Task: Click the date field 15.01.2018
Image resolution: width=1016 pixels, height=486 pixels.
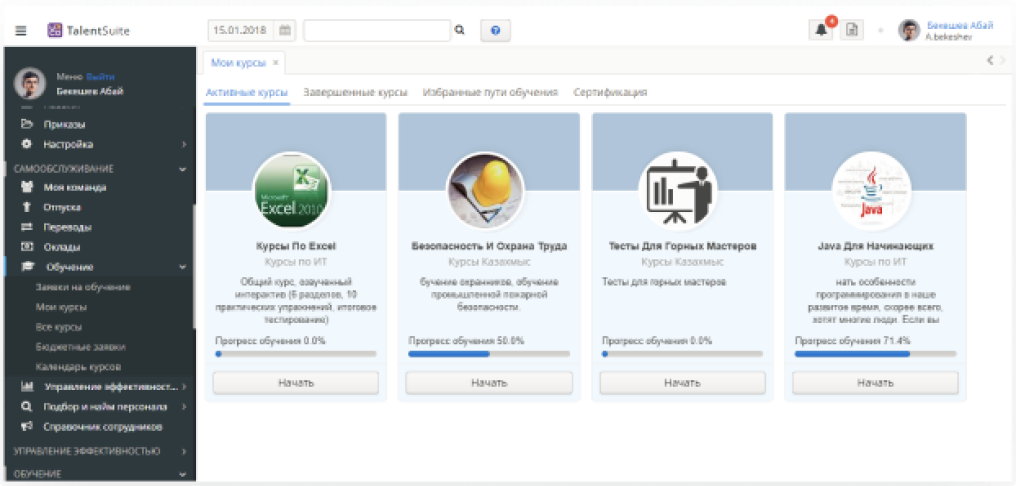Action: pos(242,30)
